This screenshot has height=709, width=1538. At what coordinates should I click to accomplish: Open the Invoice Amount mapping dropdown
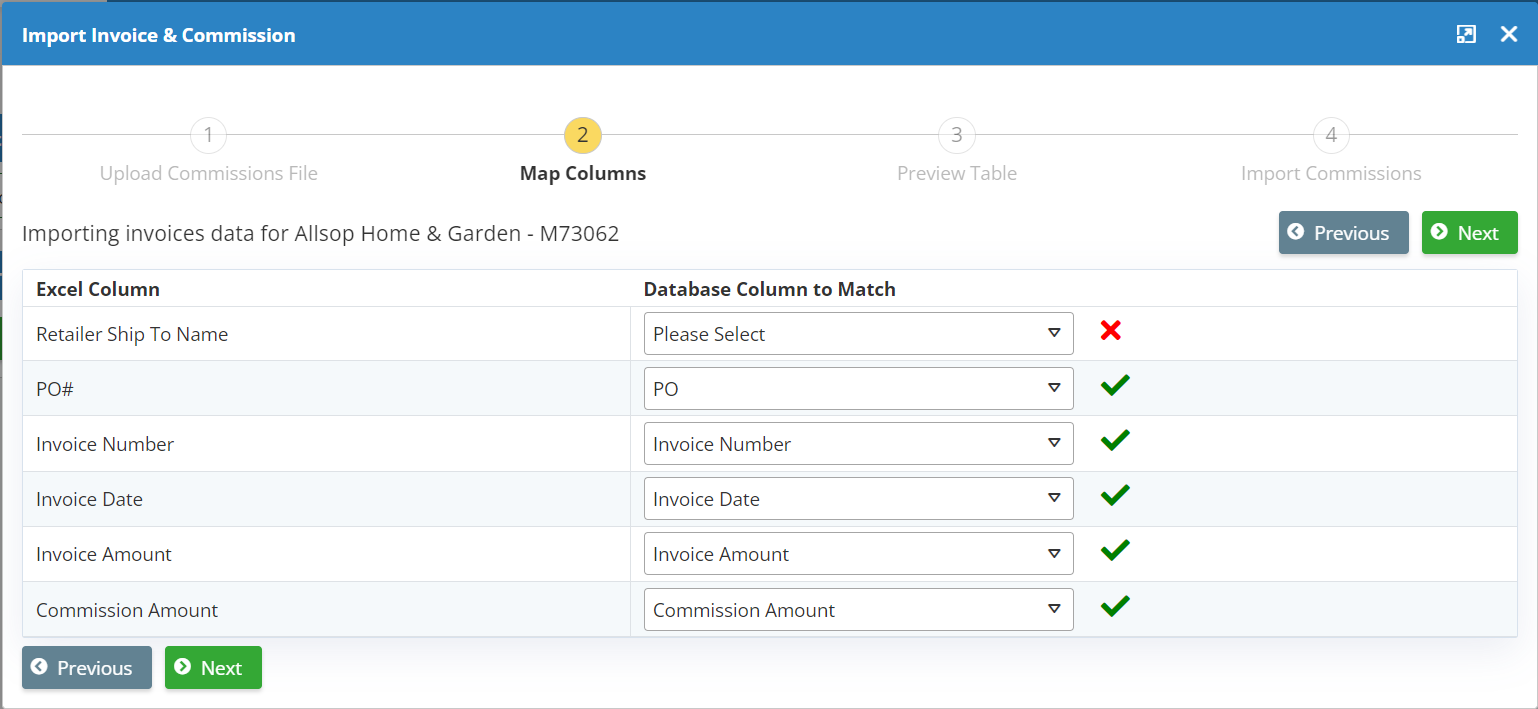(x=858, y=554)
